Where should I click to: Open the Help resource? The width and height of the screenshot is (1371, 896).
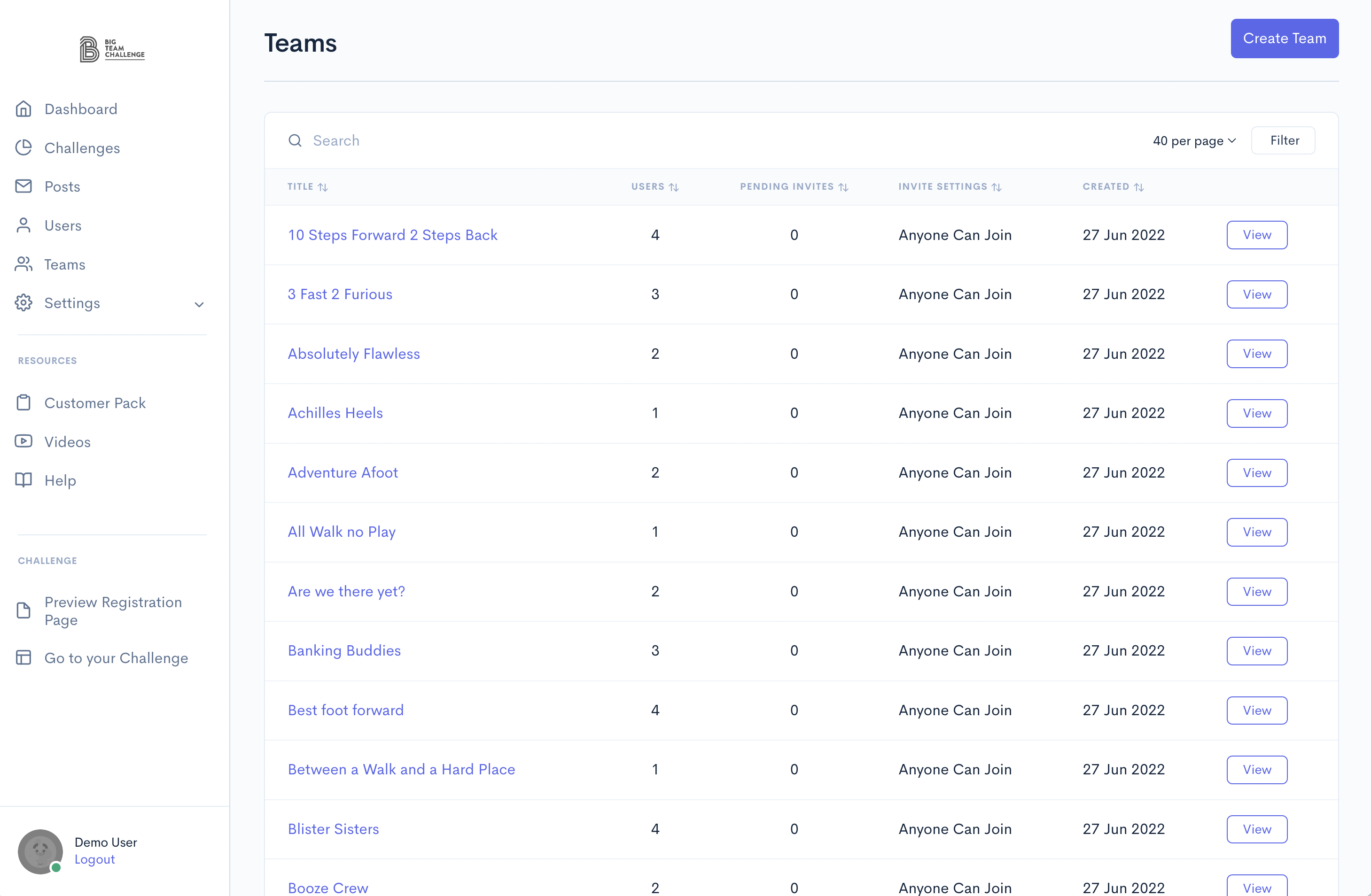pos(61,480)
